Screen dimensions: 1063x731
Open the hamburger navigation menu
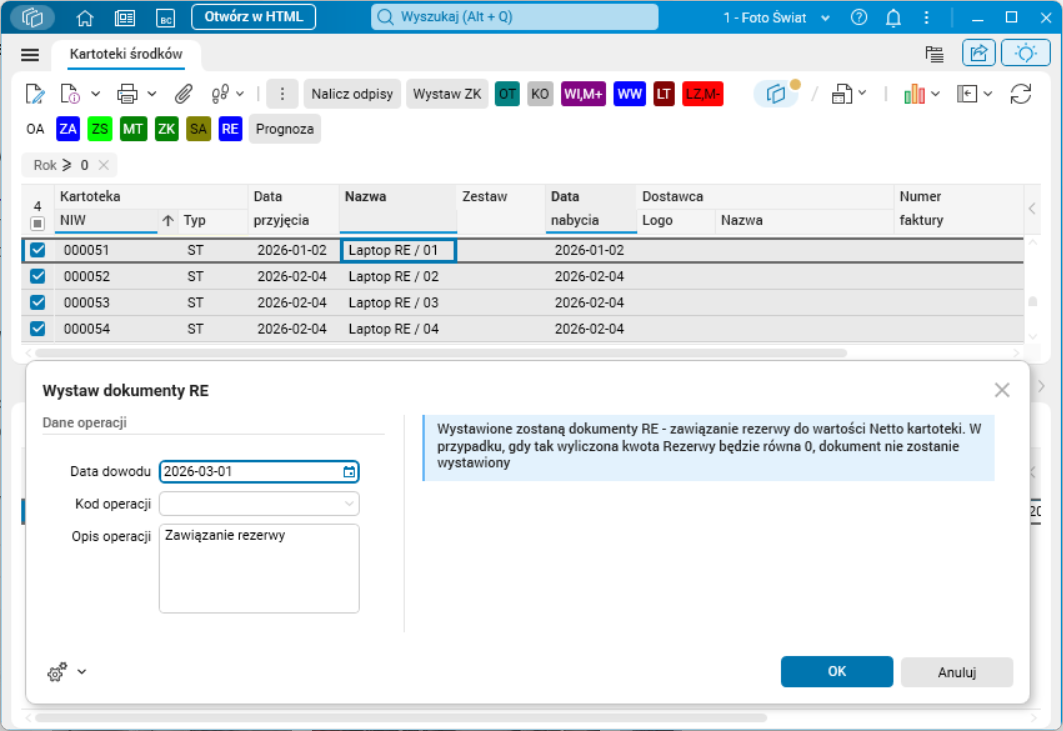(30, 55)
